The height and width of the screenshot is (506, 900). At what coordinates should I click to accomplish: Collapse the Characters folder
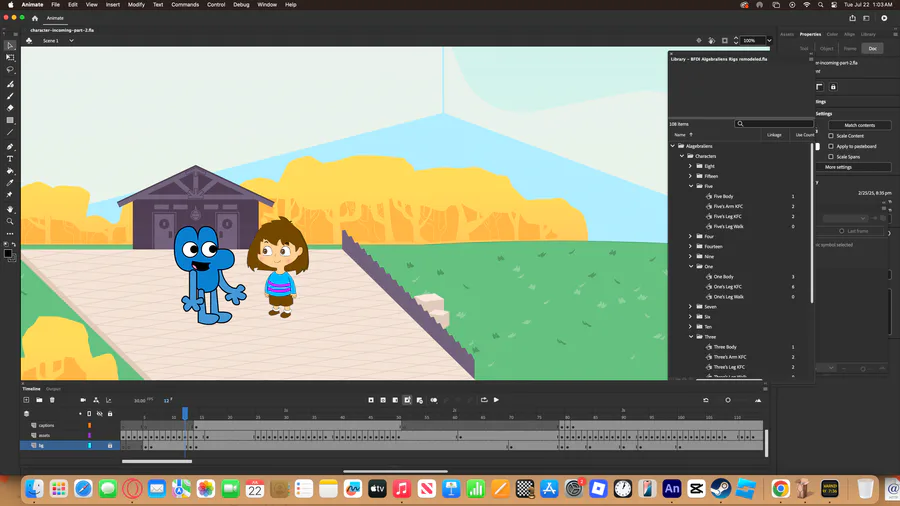(x=682, y=156)
